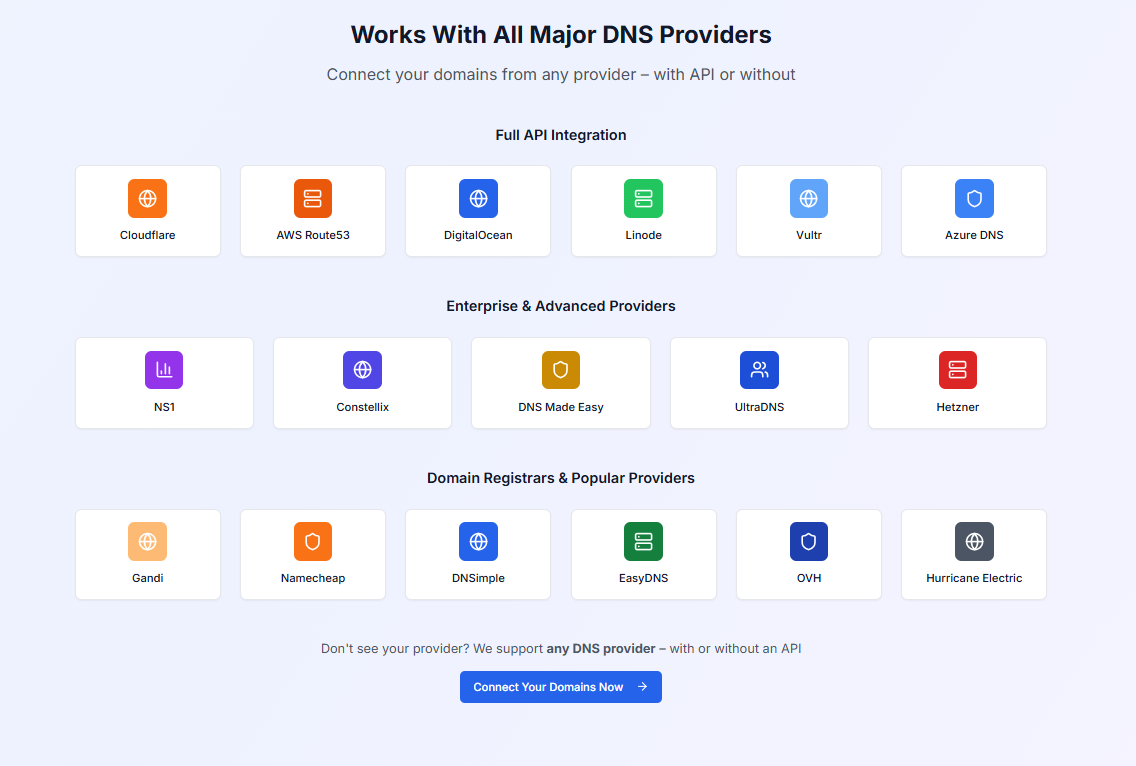Click the Connect Your Domains Now button

tap(561, 687)
